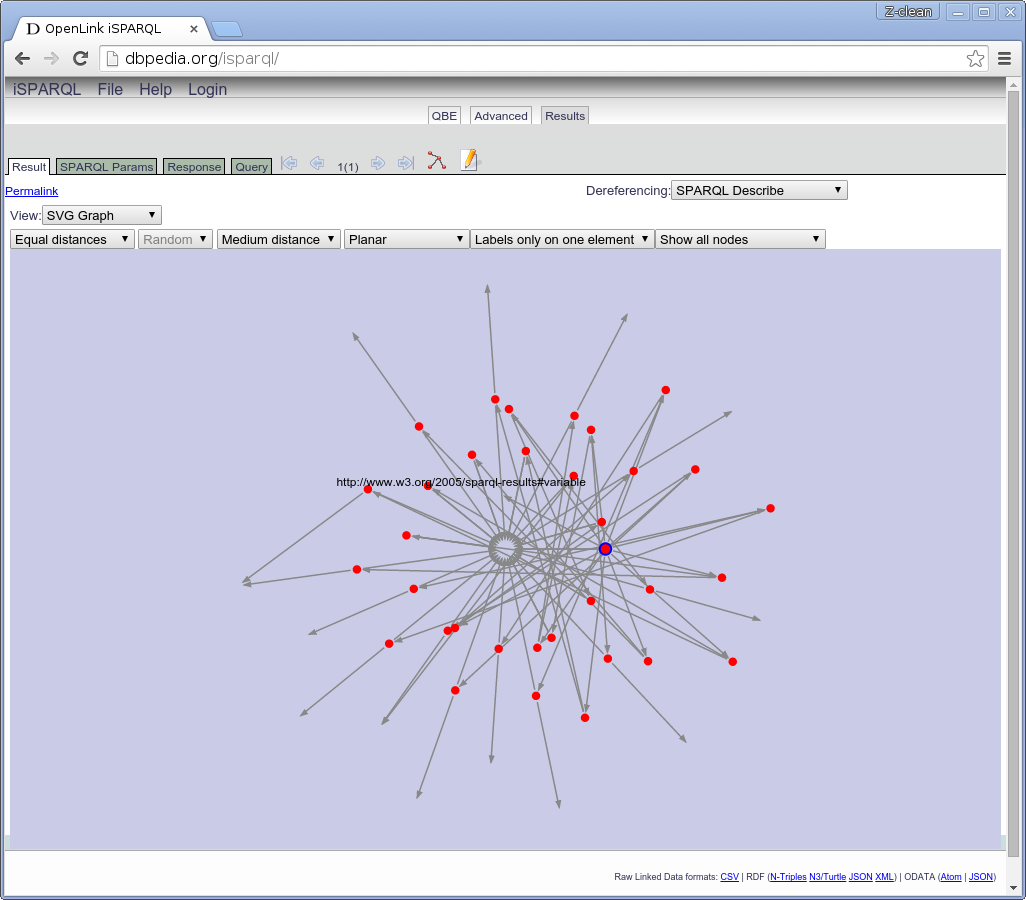This screenshot has height=900, width=1026.
Task: Open the Chrome hamburger menu
Action: coord(1005,58)
